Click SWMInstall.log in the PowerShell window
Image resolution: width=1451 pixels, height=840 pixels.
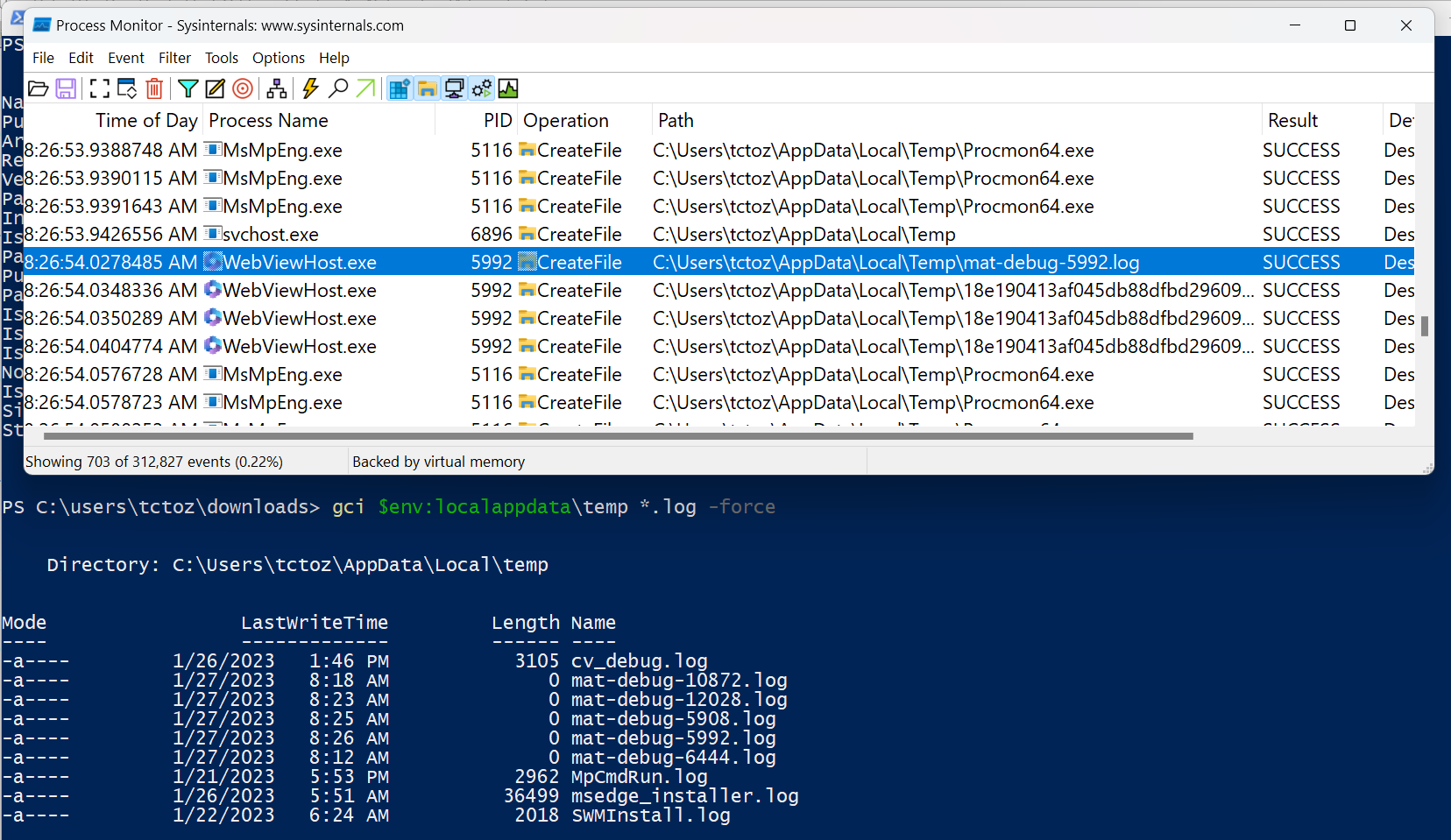651,815
